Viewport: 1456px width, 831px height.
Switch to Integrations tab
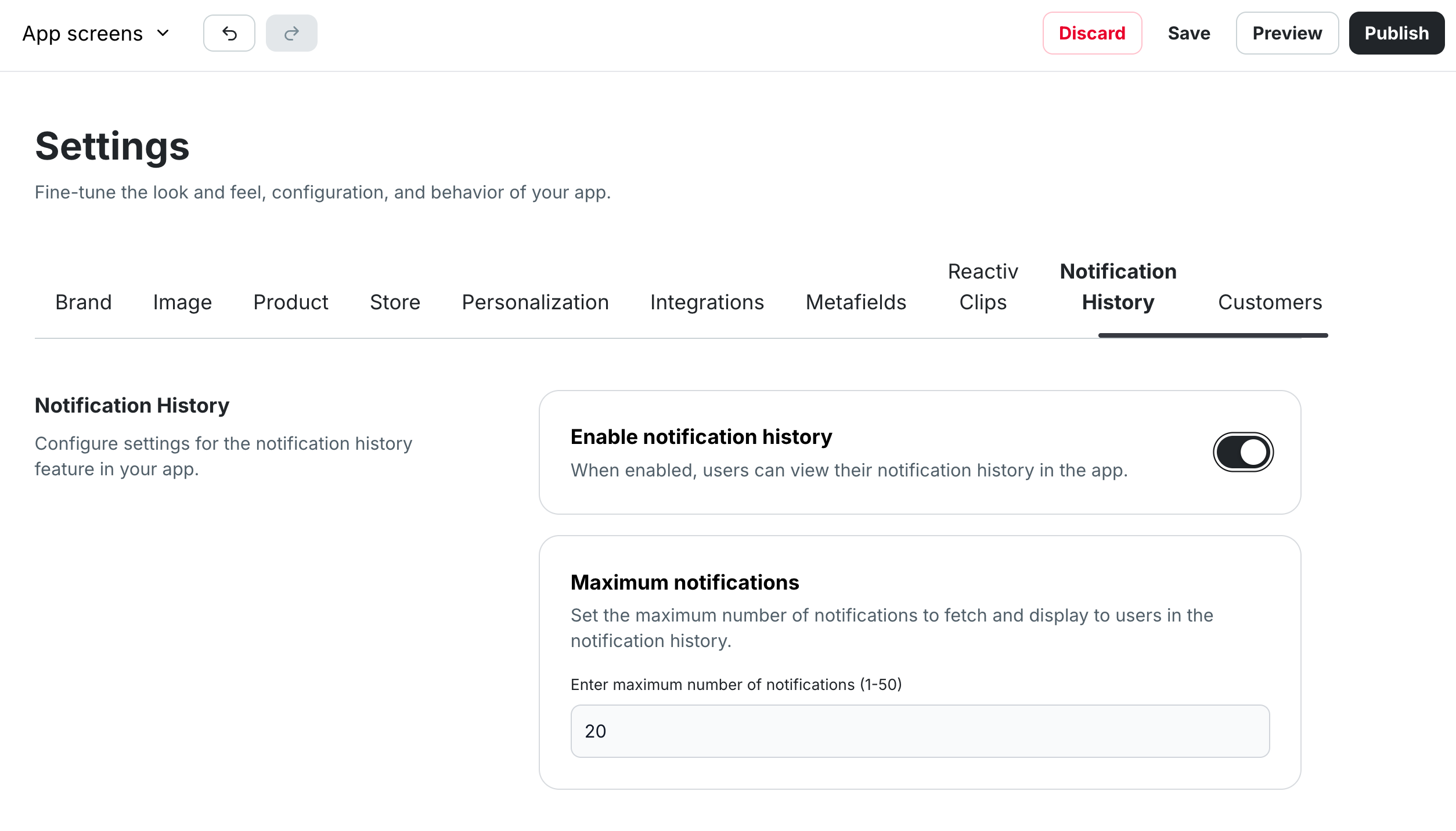click(707, 302)
